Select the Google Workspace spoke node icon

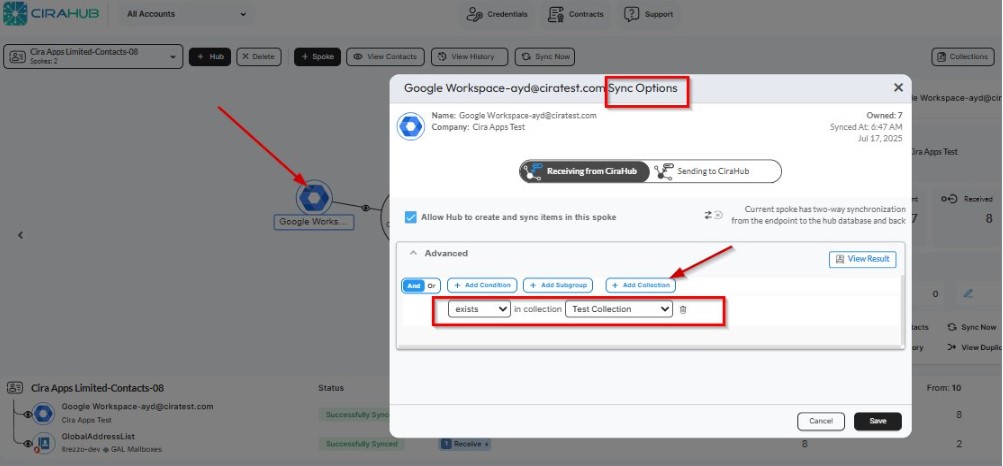[x=314, y=198]
